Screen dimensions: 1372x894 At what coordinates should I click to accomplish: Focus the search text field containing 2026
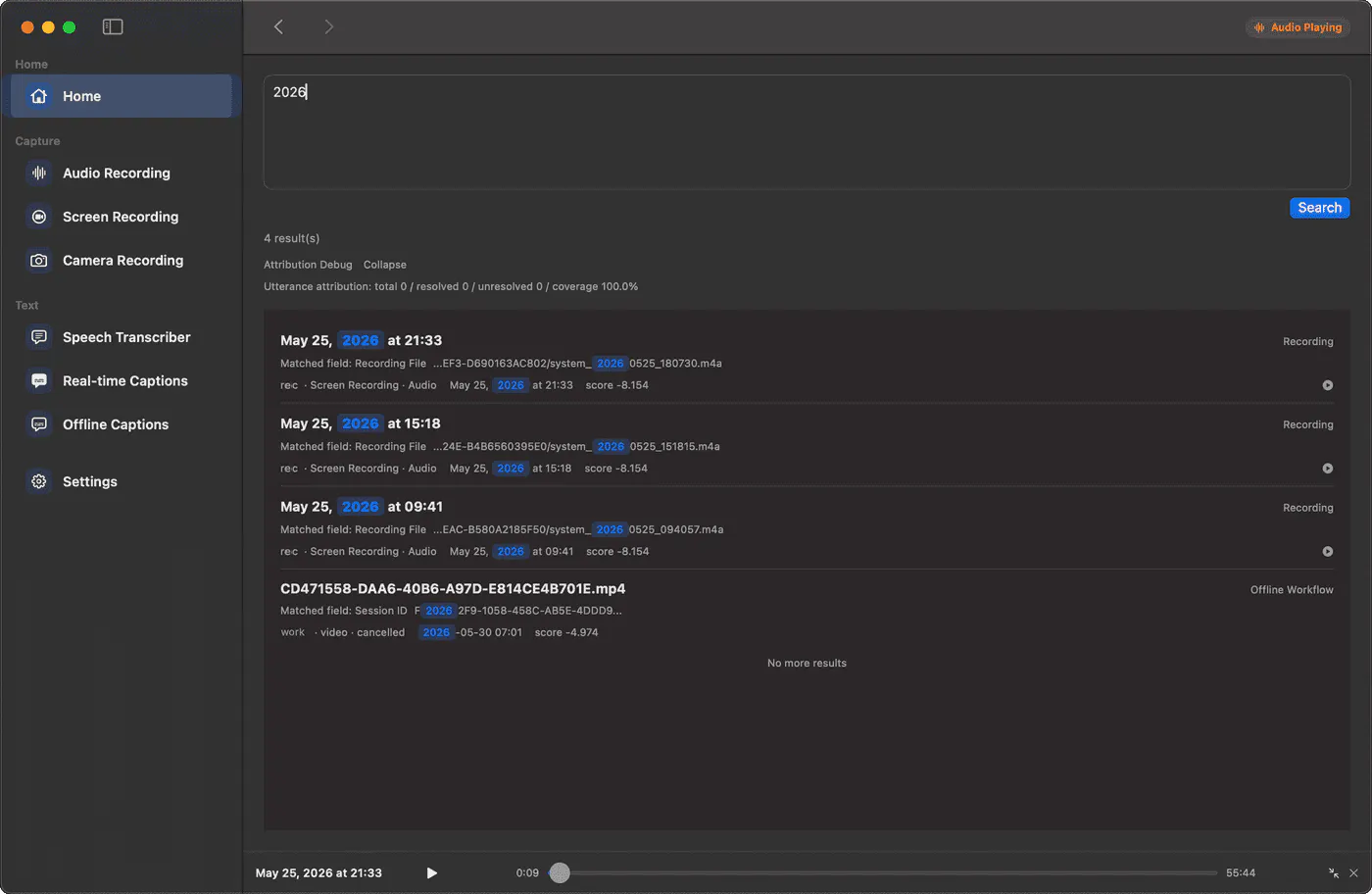807,132
